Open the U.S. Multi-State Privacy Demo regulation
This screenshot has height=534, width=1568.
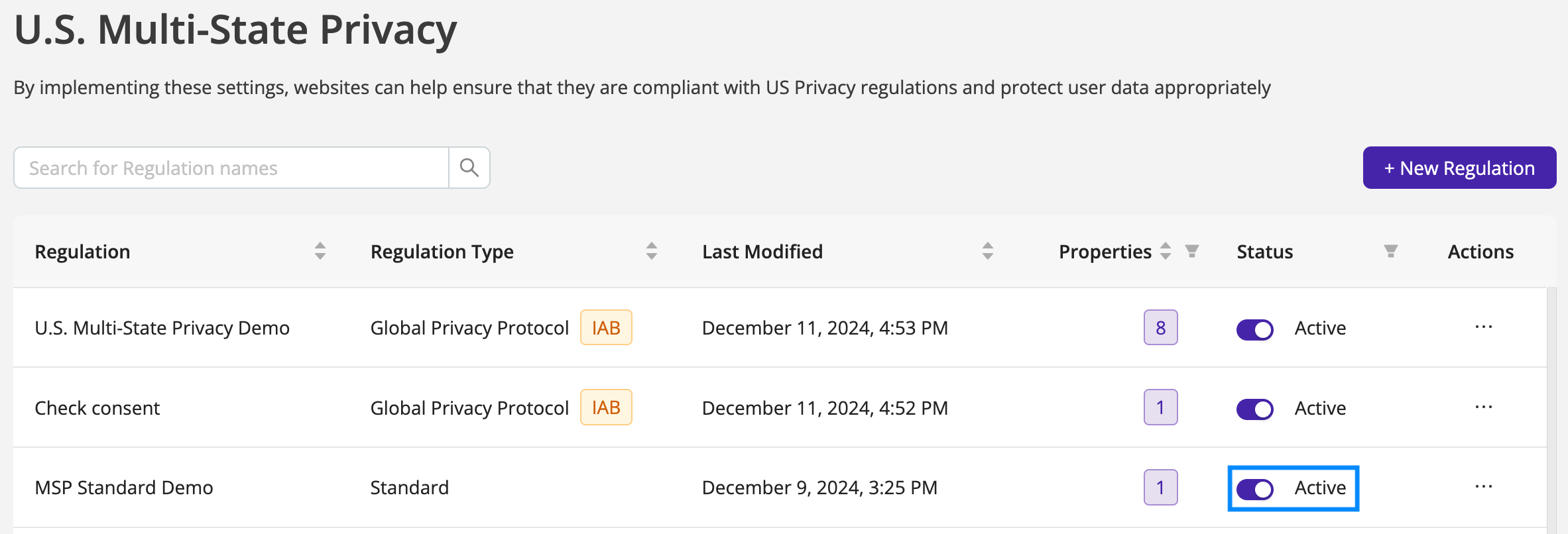(162, 328)
